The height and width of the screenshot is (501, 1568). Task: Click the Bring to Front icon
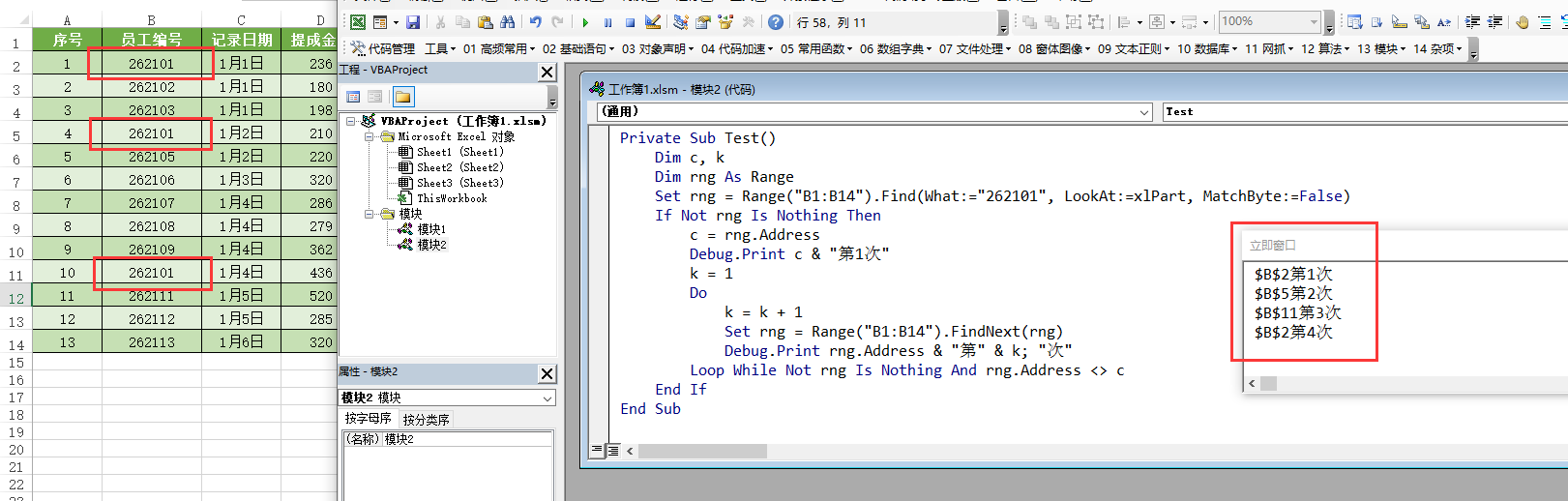pos(1029,22)
